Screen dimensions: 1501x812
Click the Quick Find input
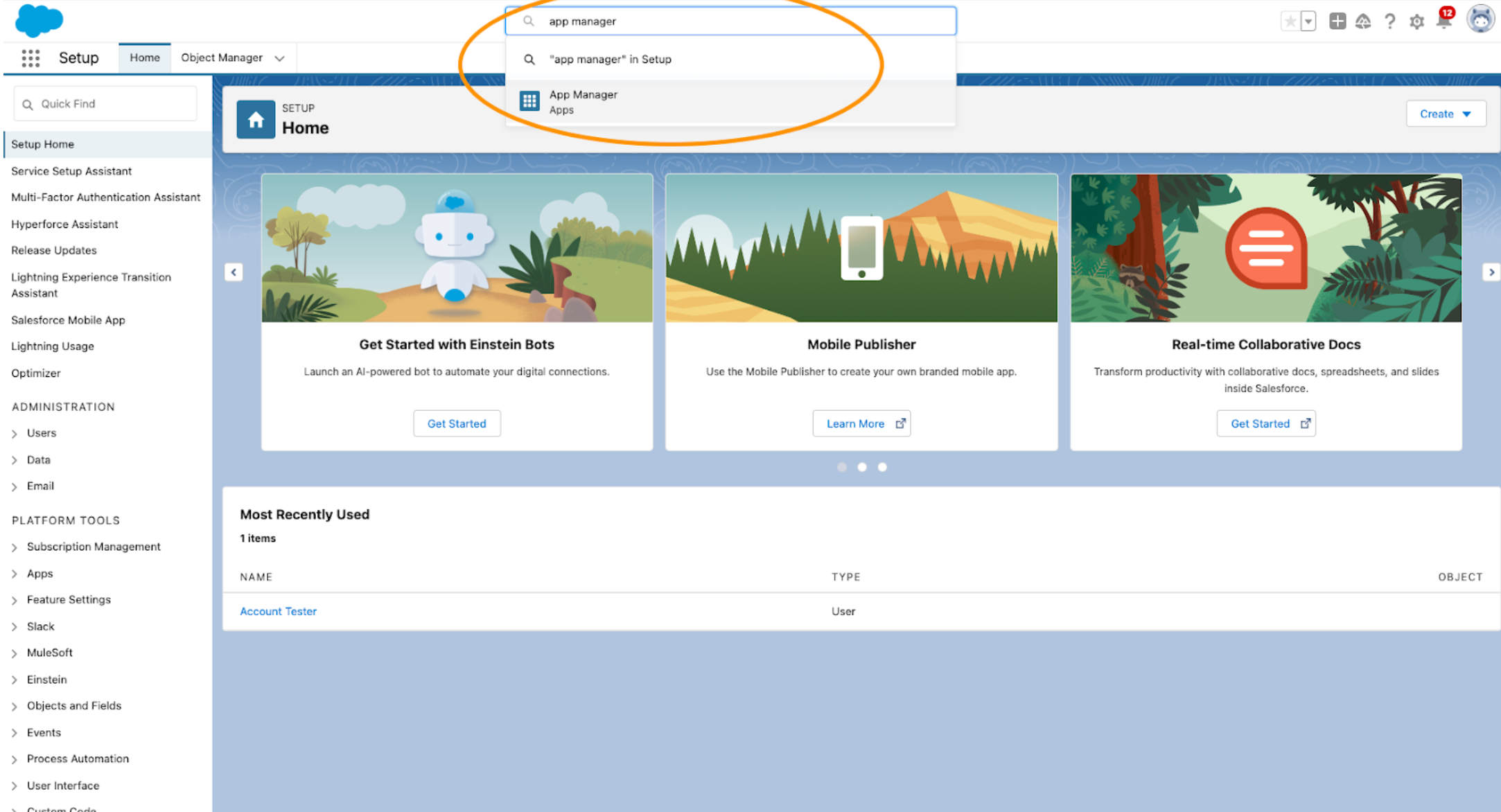click(105, 104)
